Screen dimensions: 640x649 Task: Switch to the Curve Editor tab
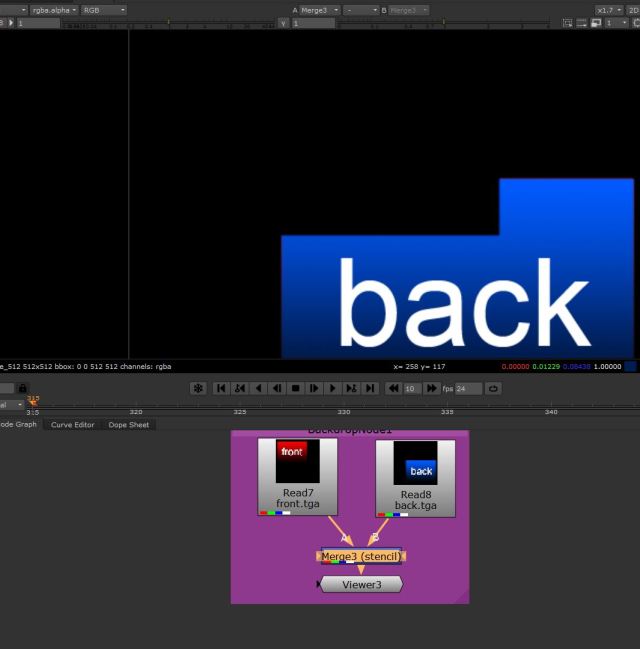tap(73, 425)
